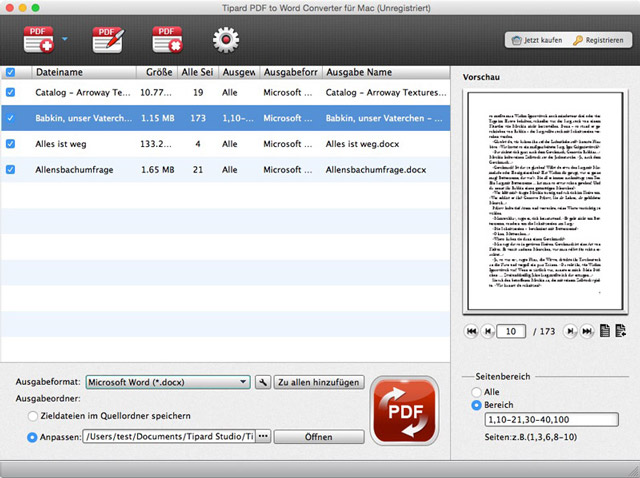The width and height of the screenshot is (640, 478).
Task: Select the Alle page range radio
Action: pos(476,392)
